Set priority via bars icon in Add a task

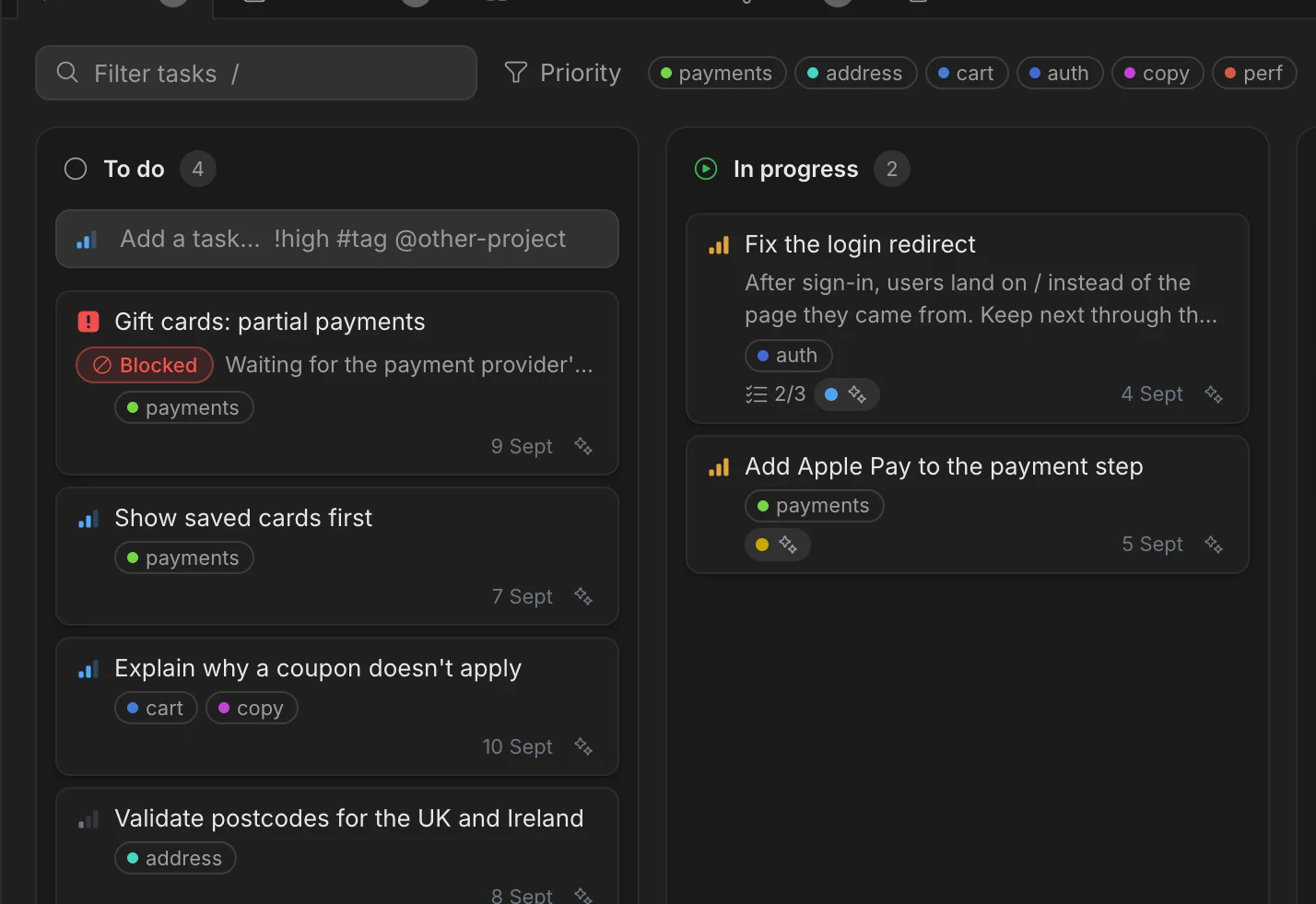(x=87, y=240)
